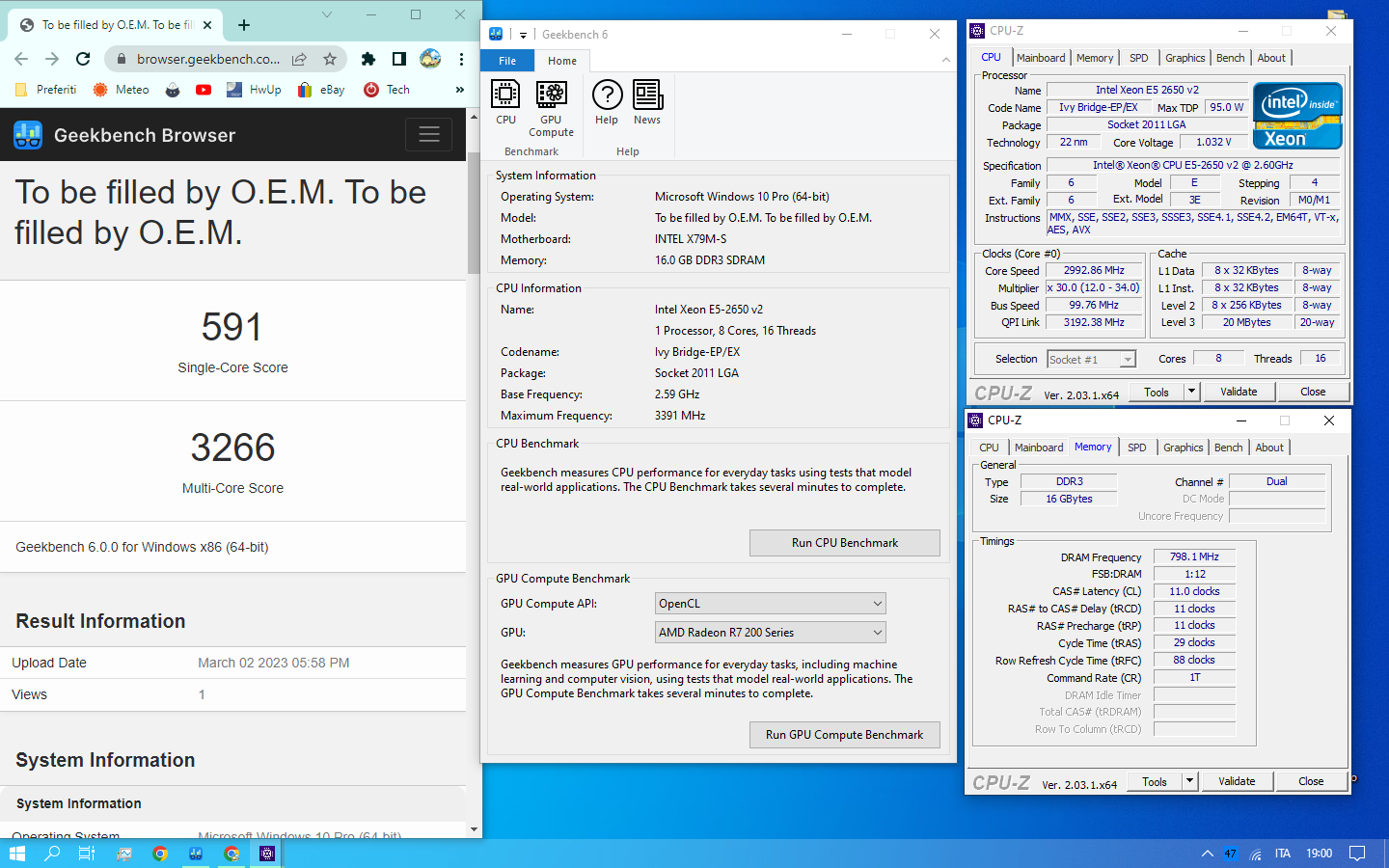Open Windows taskbar search
The image size is (1389, 868).
click(52, 854)
